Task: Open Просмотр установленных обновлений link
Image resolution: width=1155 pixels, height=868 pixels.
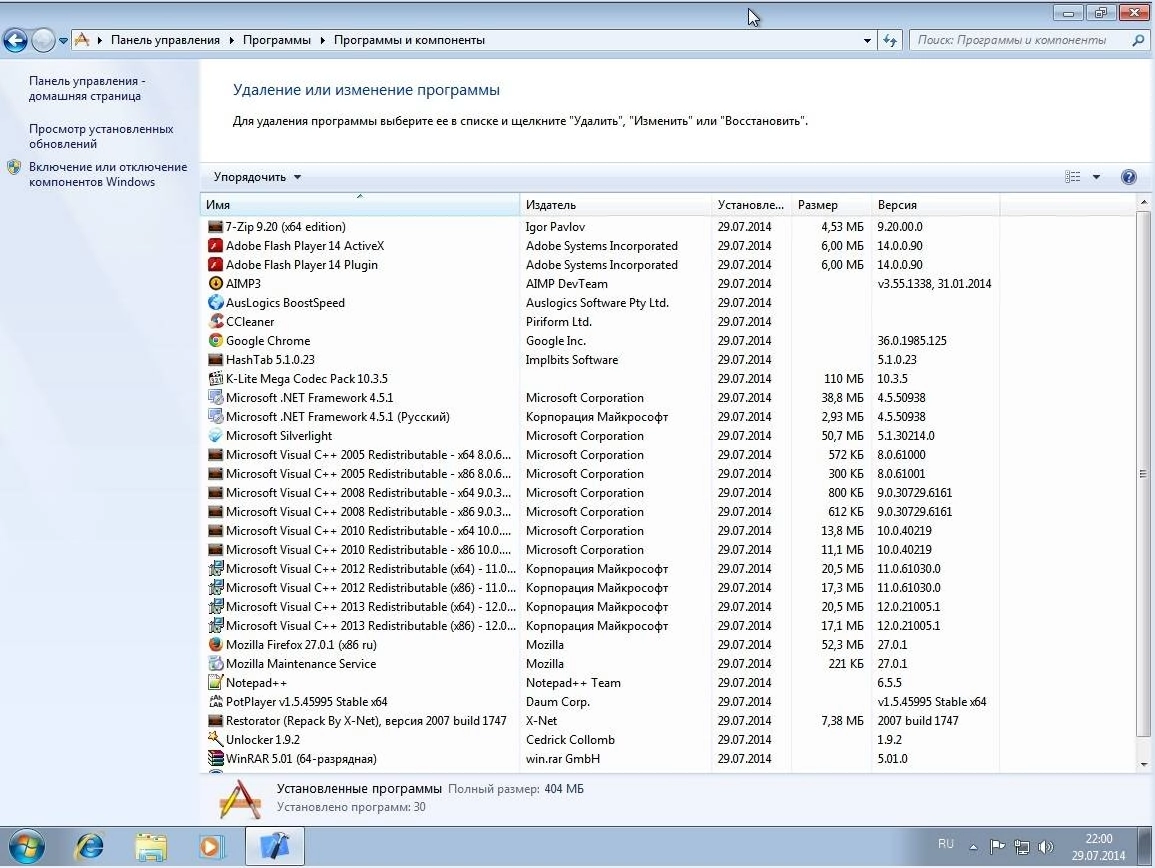Action: [101, 136]
